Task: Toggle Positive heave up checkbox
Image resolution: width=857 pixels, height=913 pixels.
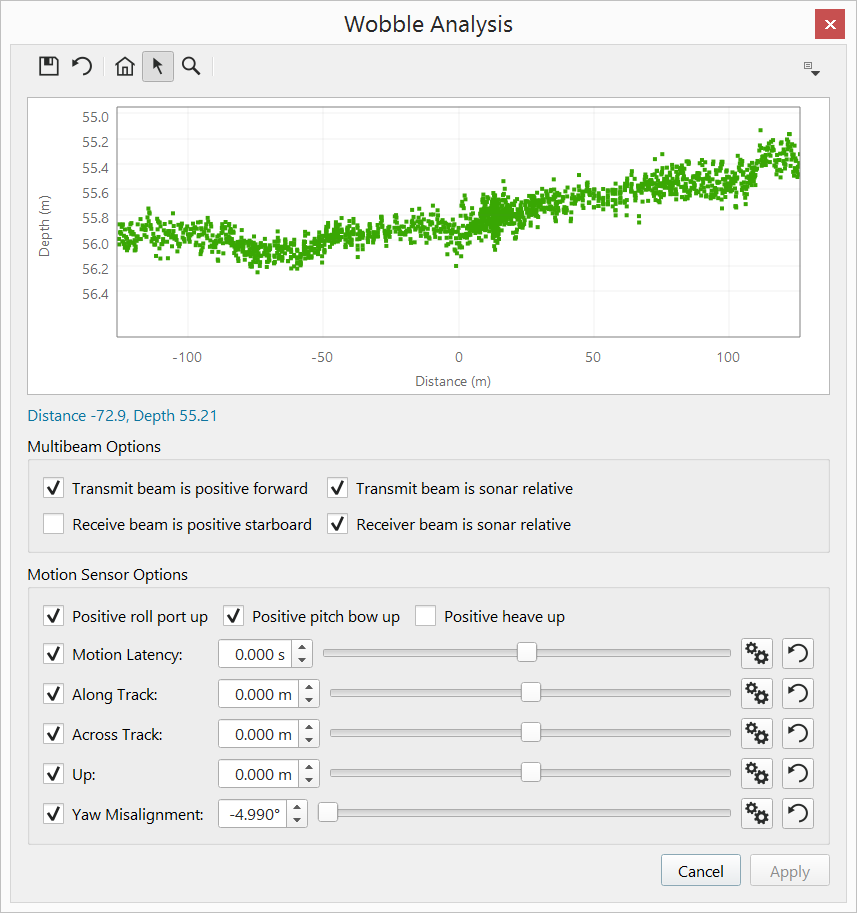Action: (x=425, y=616)
